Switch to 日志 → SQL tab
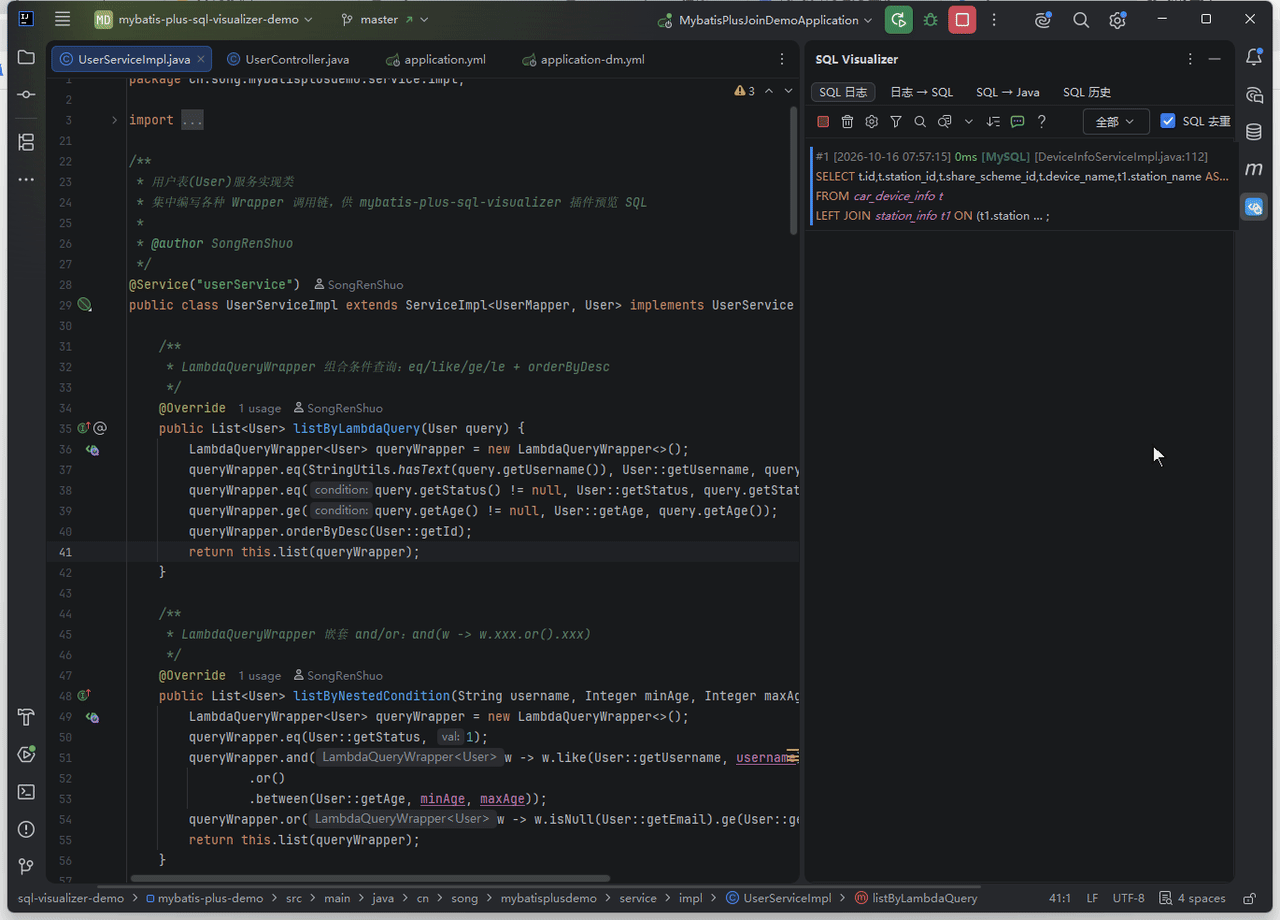This screenshot has height=920, width=1280. tap(921, 92)
